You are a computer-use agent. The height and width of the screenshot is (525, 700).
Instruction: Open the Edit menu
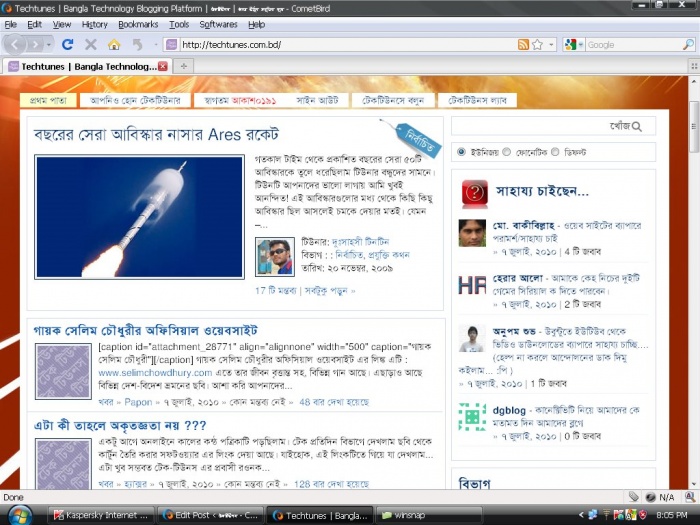34,25
